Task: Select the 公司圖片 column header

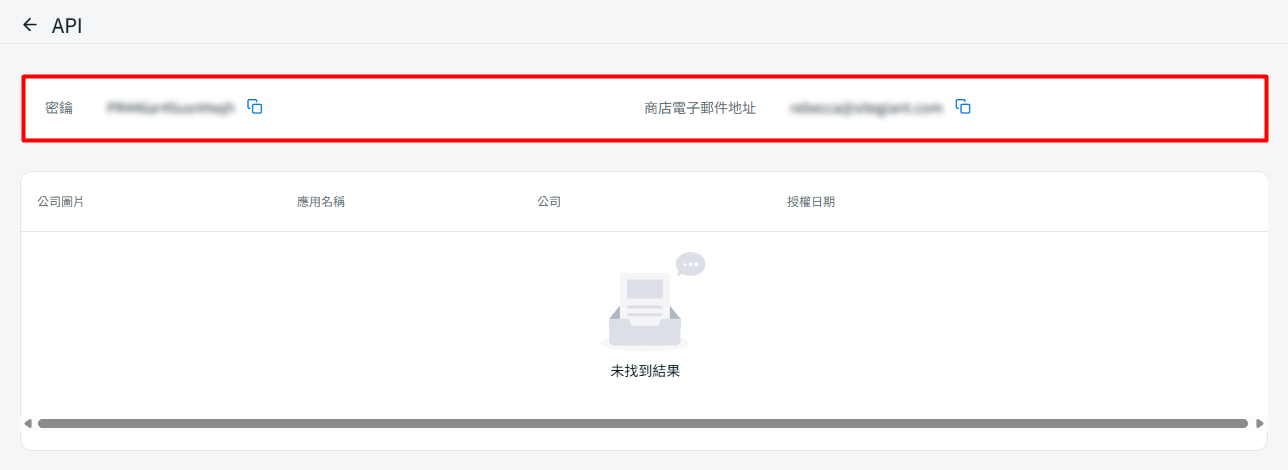Action: 60,202
